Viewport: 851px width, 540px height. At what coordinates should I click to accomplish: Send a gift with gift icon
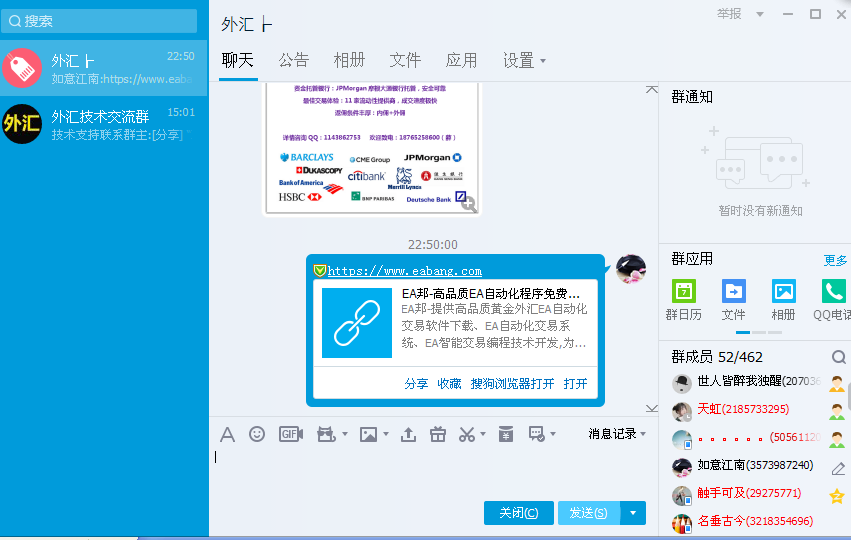tap(437, 434)
